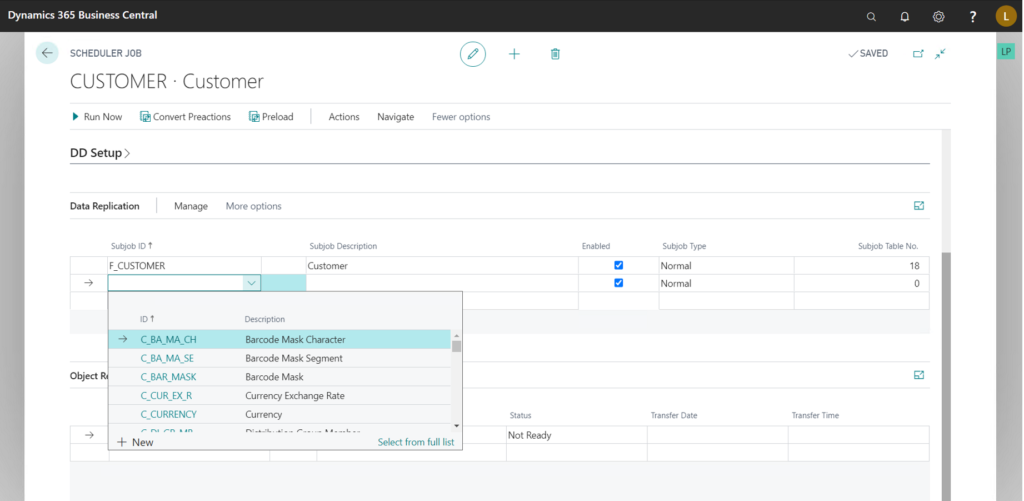
Task: Click the Enabled column header
Action: point(596,246)
